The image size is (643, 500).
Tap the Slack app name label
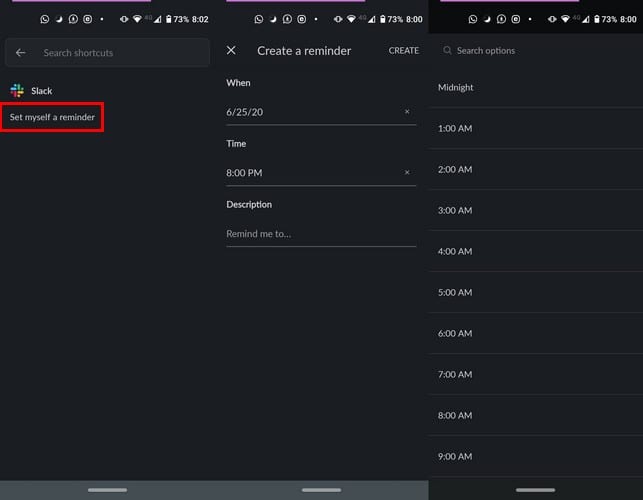click(41, 91)
